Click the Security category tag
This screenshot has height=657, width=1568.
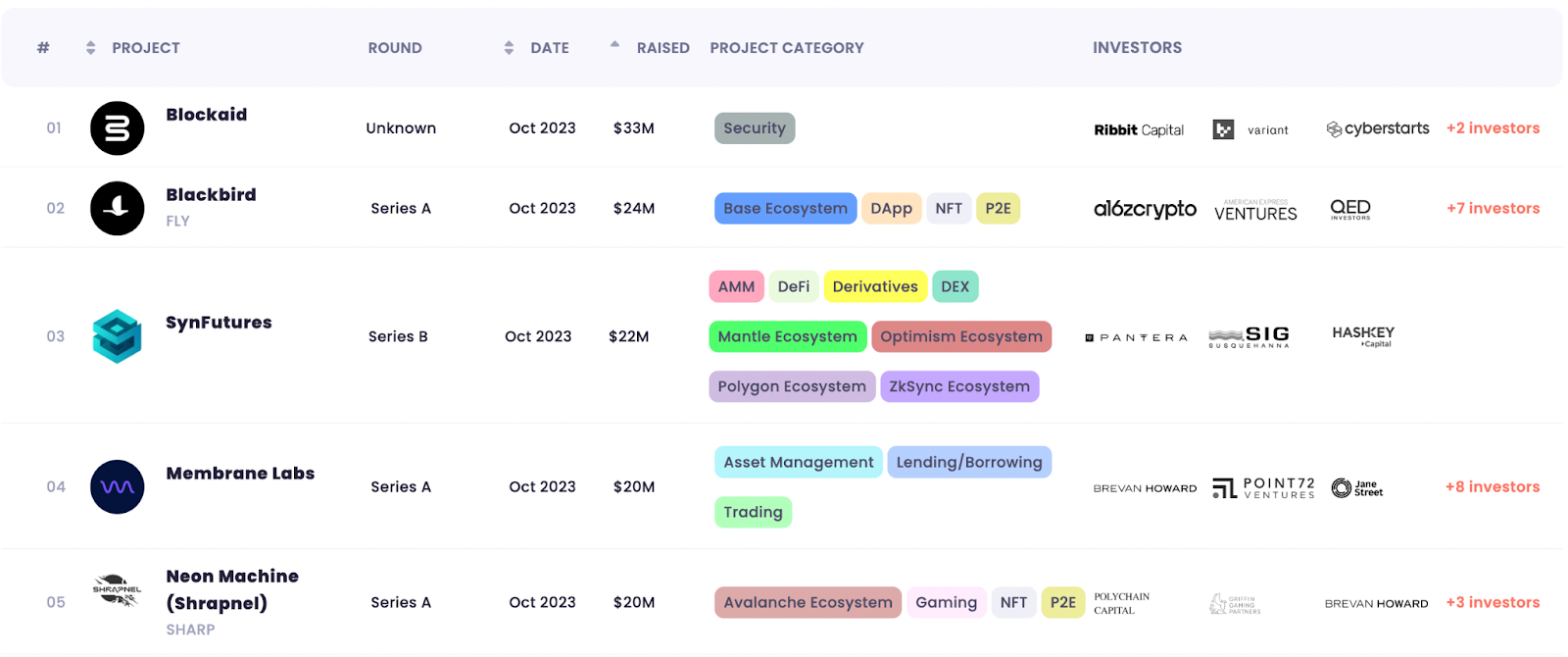(755, 128)
